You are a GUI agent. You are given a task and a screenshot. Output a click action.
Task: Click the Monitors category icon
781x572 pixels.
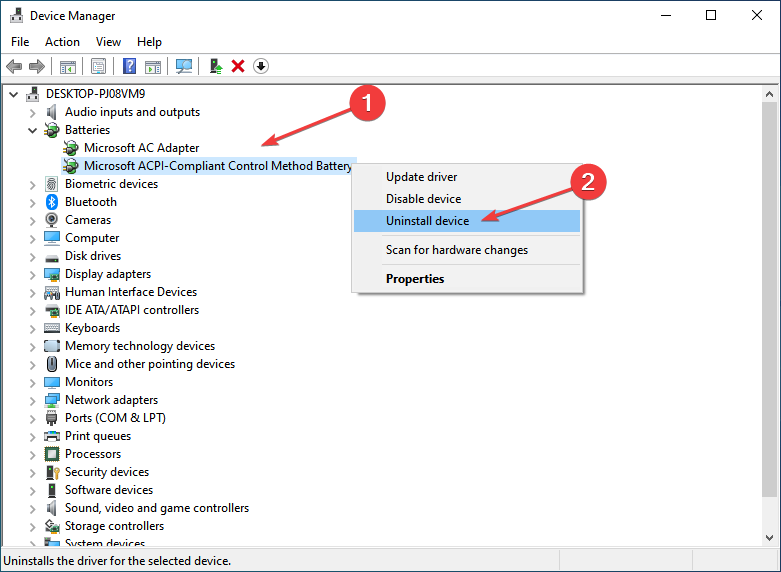point(52,382)
